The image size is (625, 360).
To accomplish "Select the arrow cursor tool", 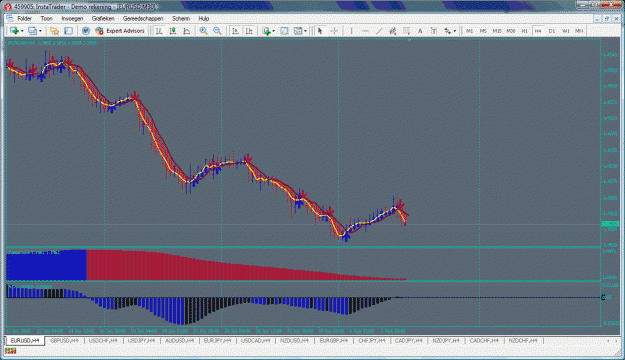I will tap(320, 31).
